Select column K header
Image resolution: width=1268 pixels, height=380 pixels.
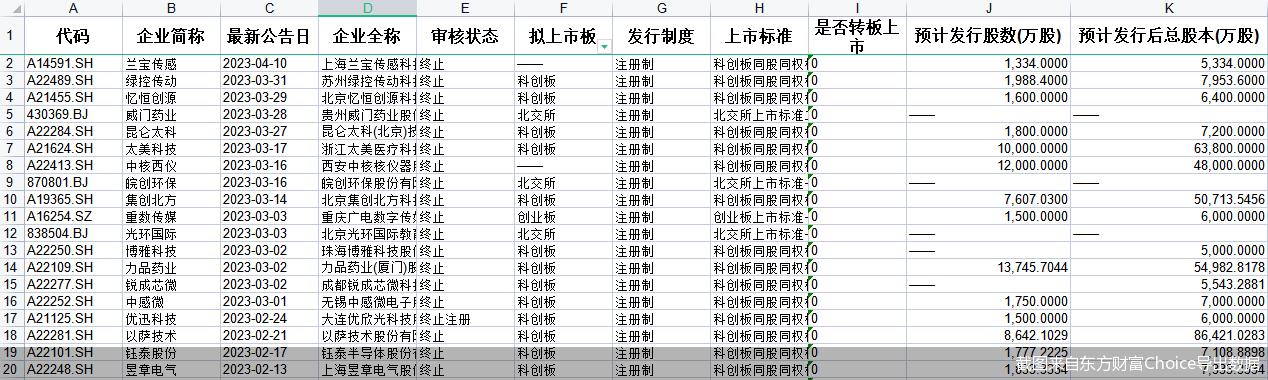pyautogui.click(x=1169, y=8)
